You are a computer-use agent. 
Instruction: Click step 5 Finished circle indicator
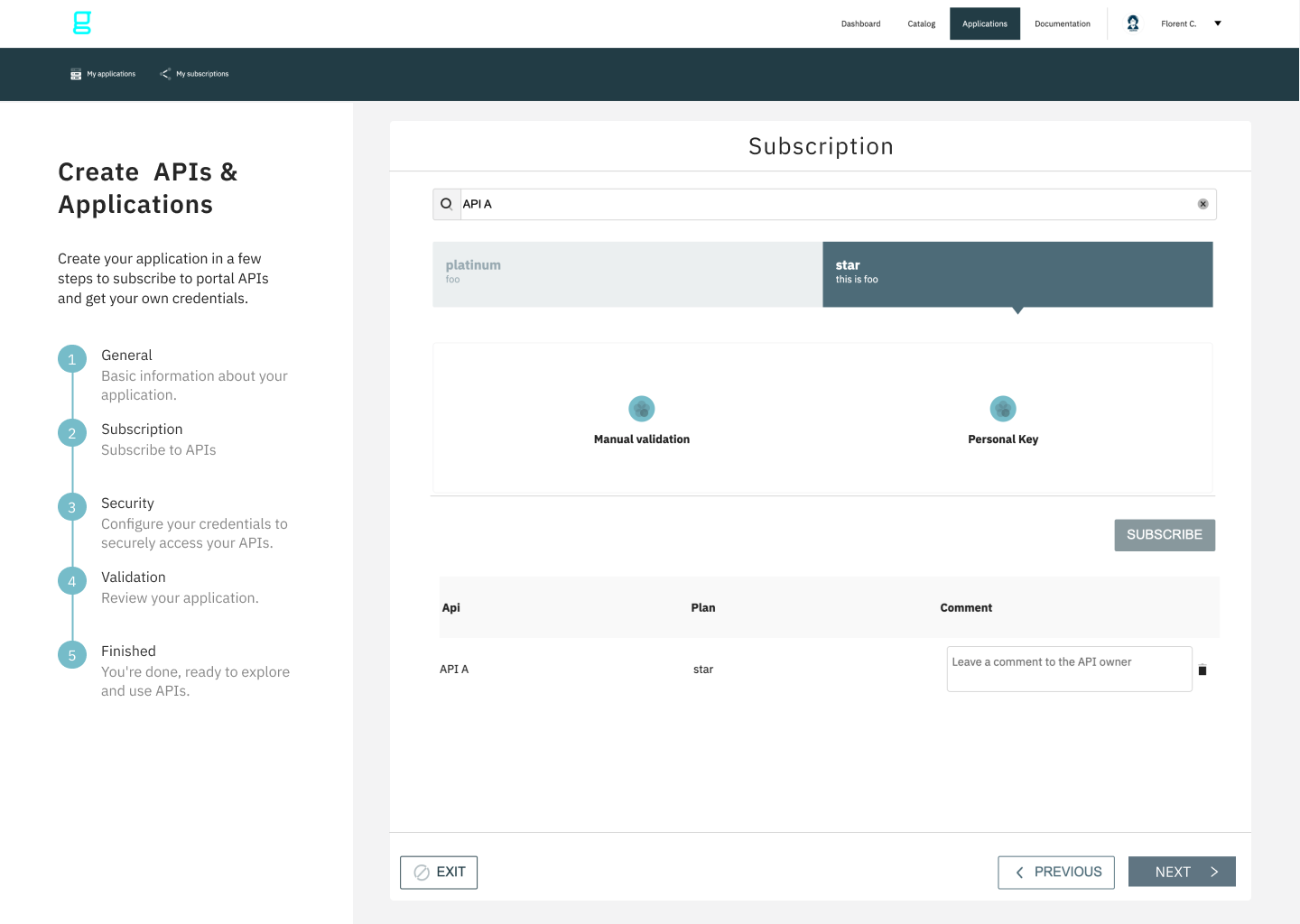[72, 654]
